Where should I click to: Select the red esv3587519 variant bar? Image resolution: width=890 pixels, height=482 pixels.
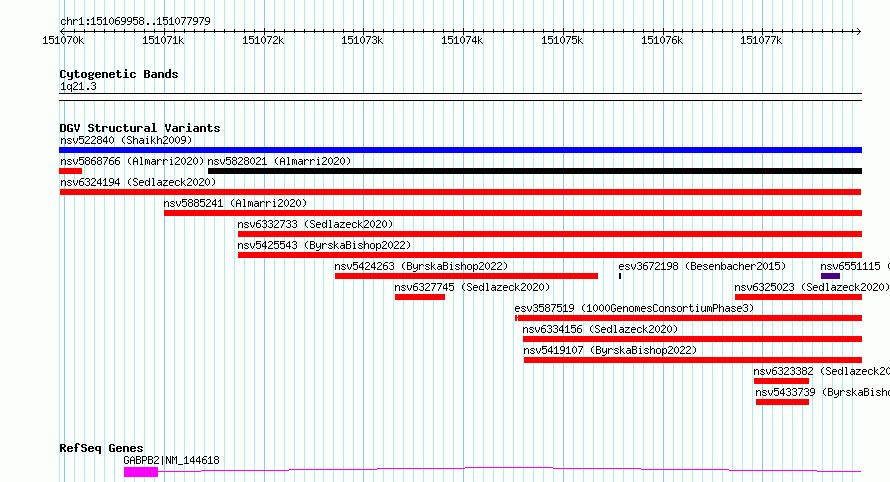tap(689, 318)
